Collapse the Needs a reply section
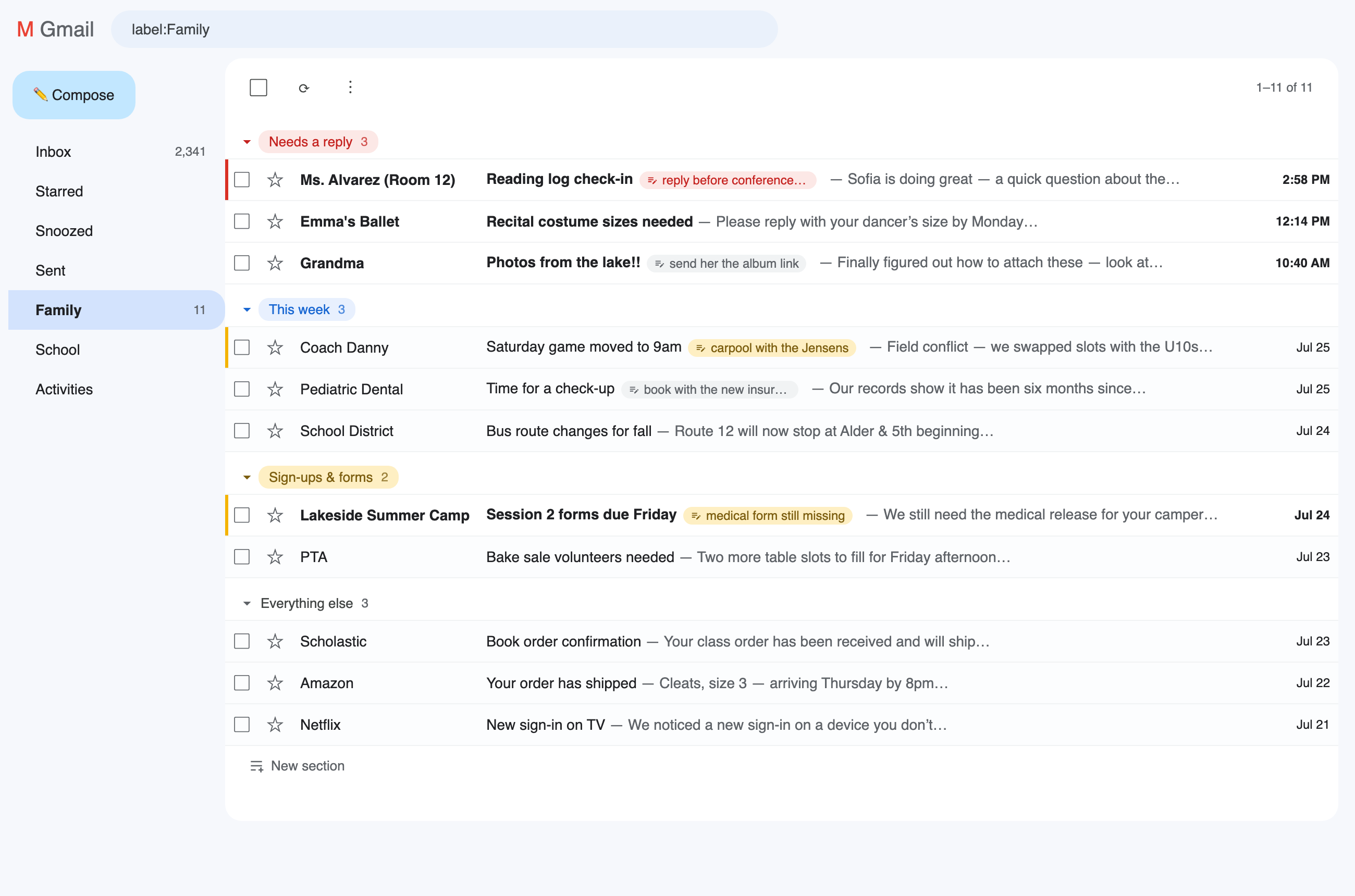 247,142
